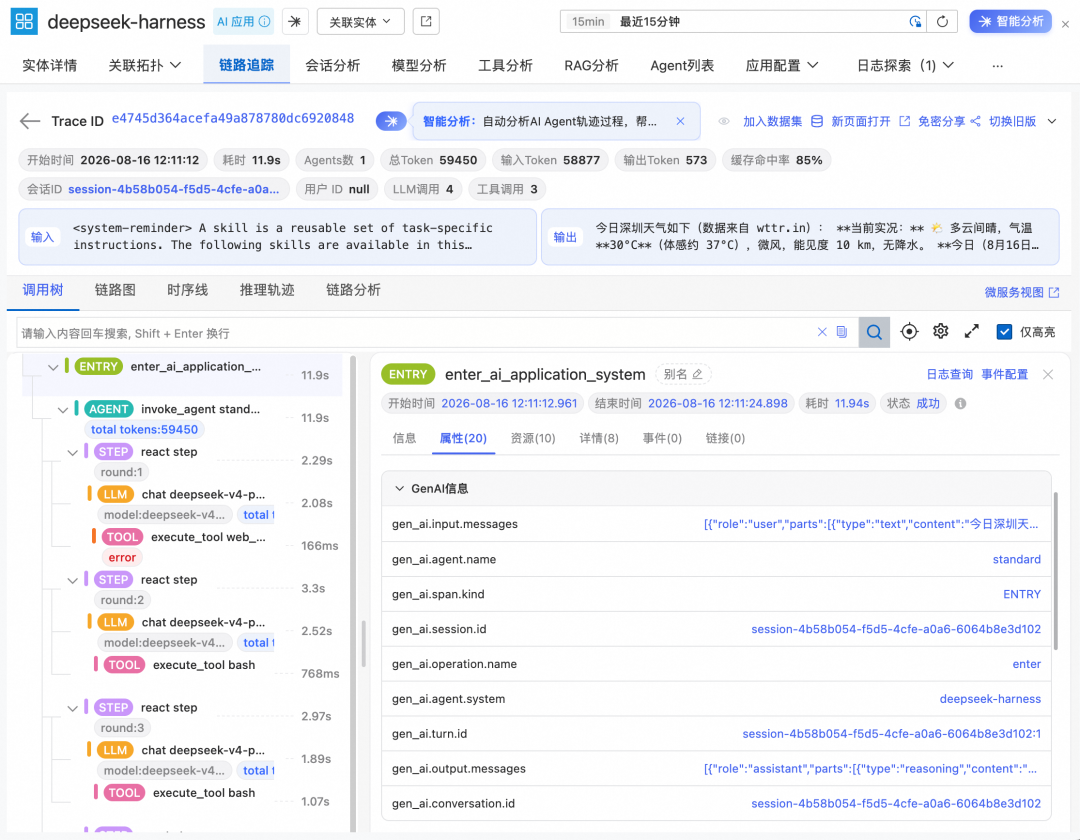Open the 模型分析 tab
The image size is (1080, 840).
419,65
